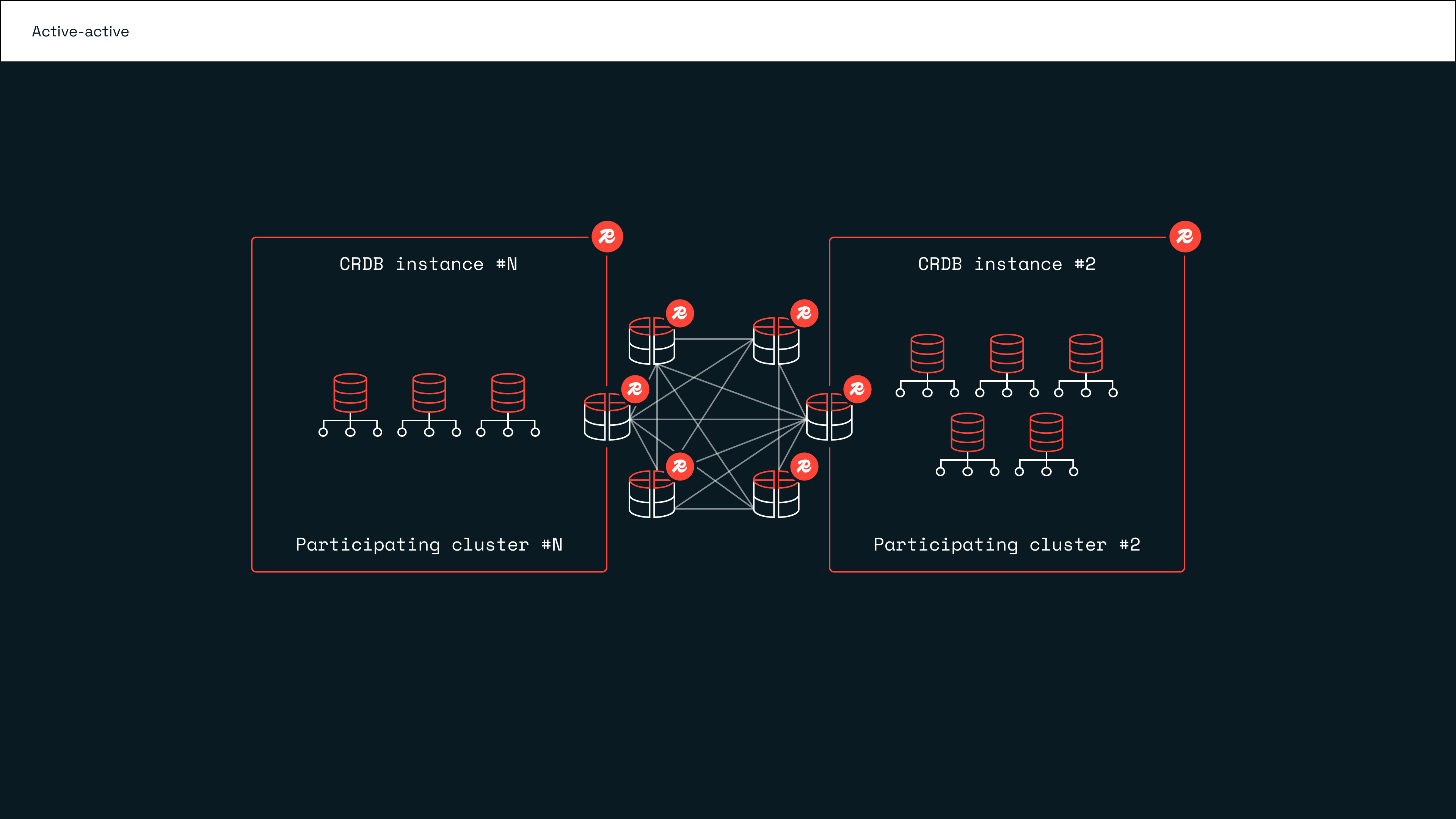Click rightmost shard database icon in cluster #N
This screenshot has width=1456, height=819.
point(508,393)
